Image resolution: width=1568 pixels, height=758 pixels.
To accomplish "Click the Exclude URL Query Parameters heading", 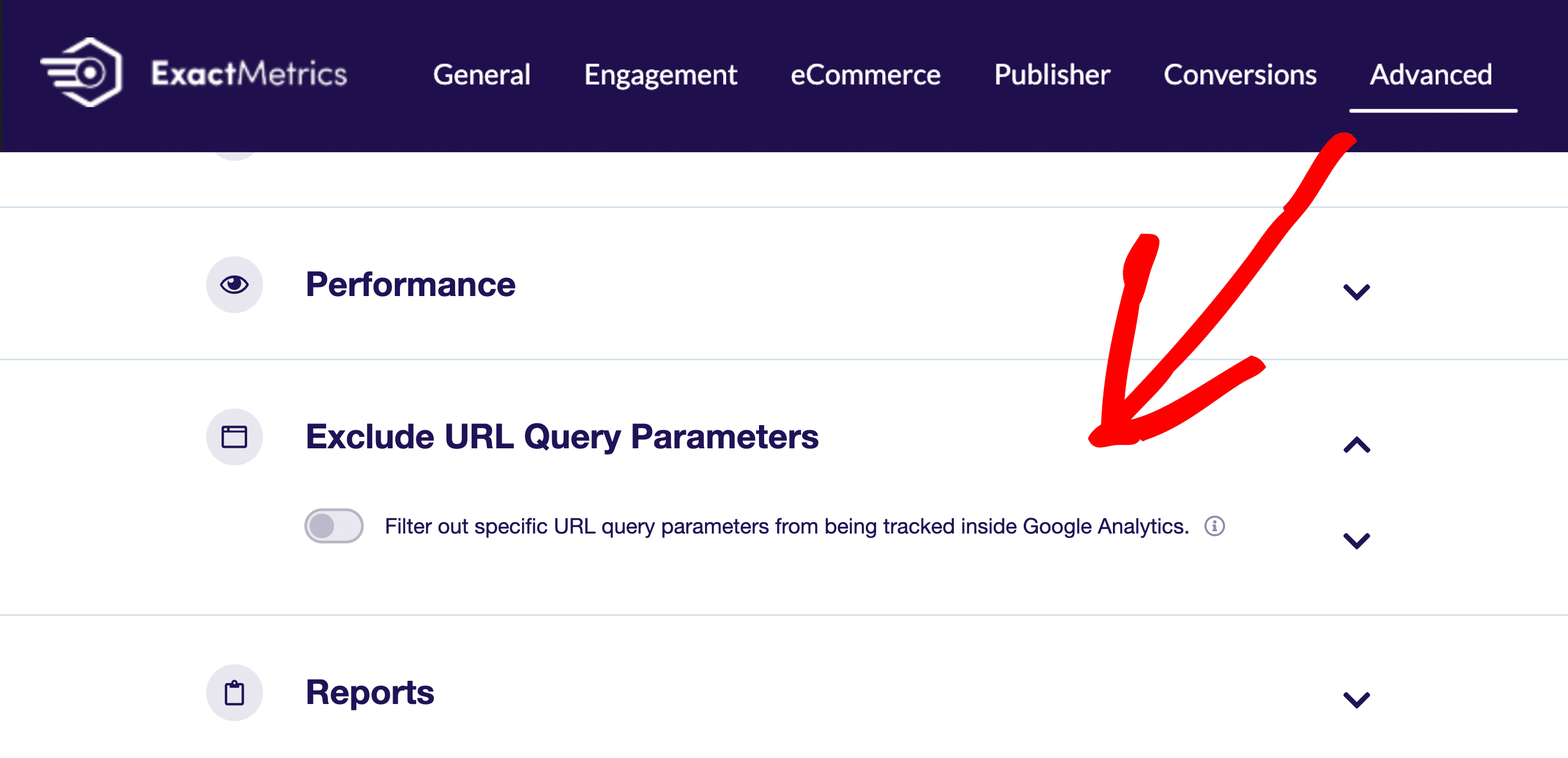I will [x=562, y=438].
